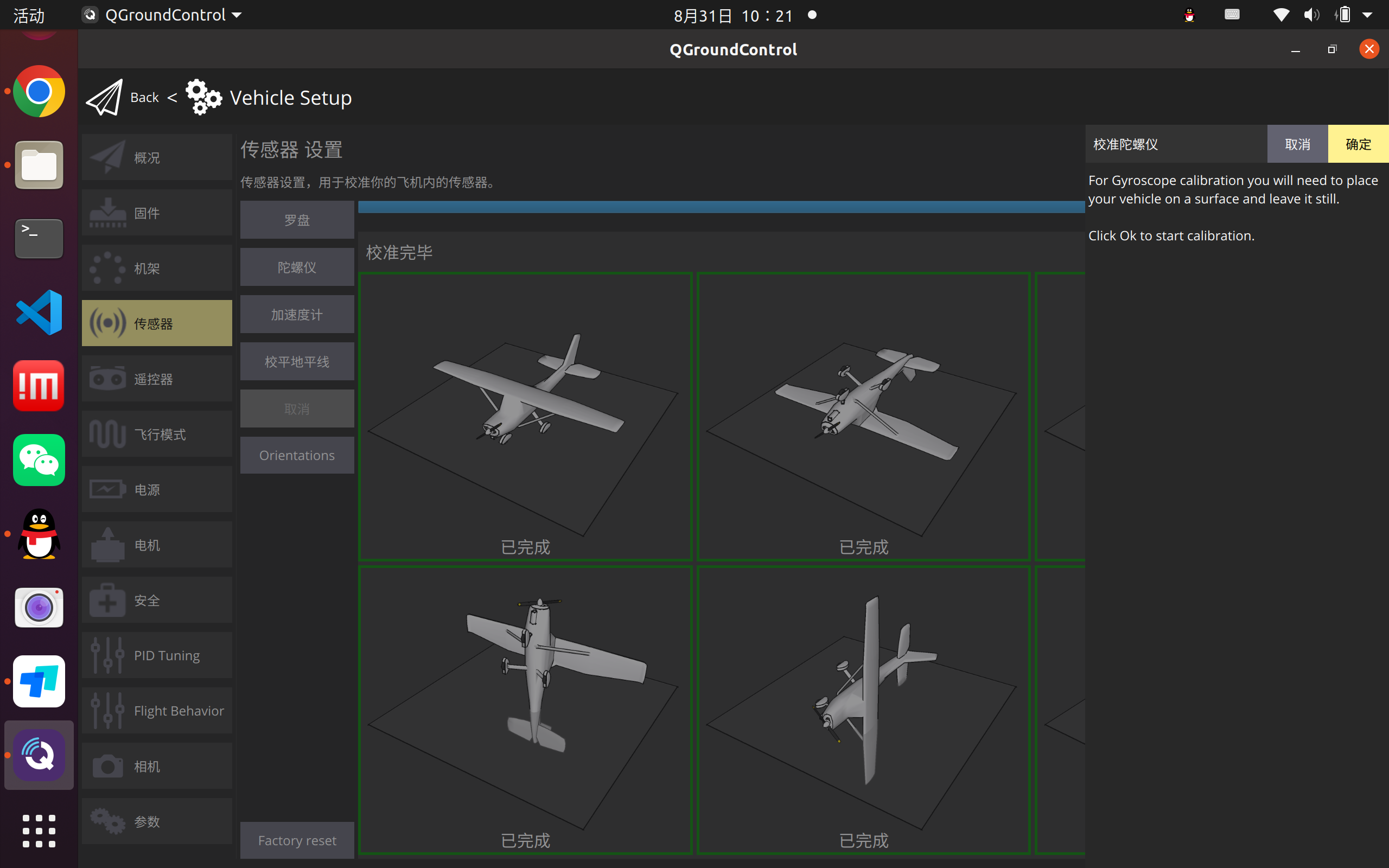This screenshot has width=1389, height=868.
Task: Open the 机架 airframe section icon
Action: 107,268
